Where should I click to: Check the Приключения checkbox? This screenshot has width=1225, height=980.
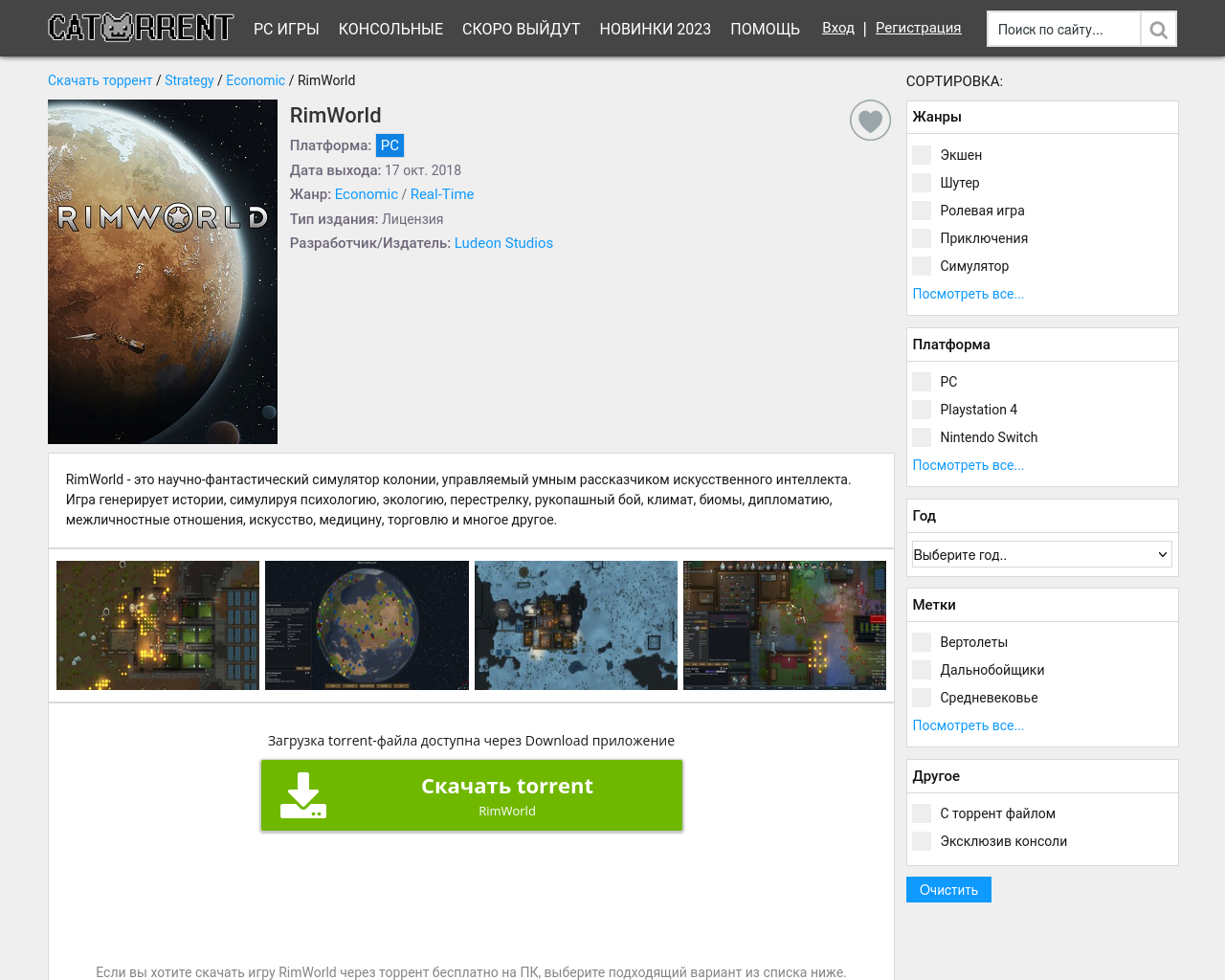point(922,238)
